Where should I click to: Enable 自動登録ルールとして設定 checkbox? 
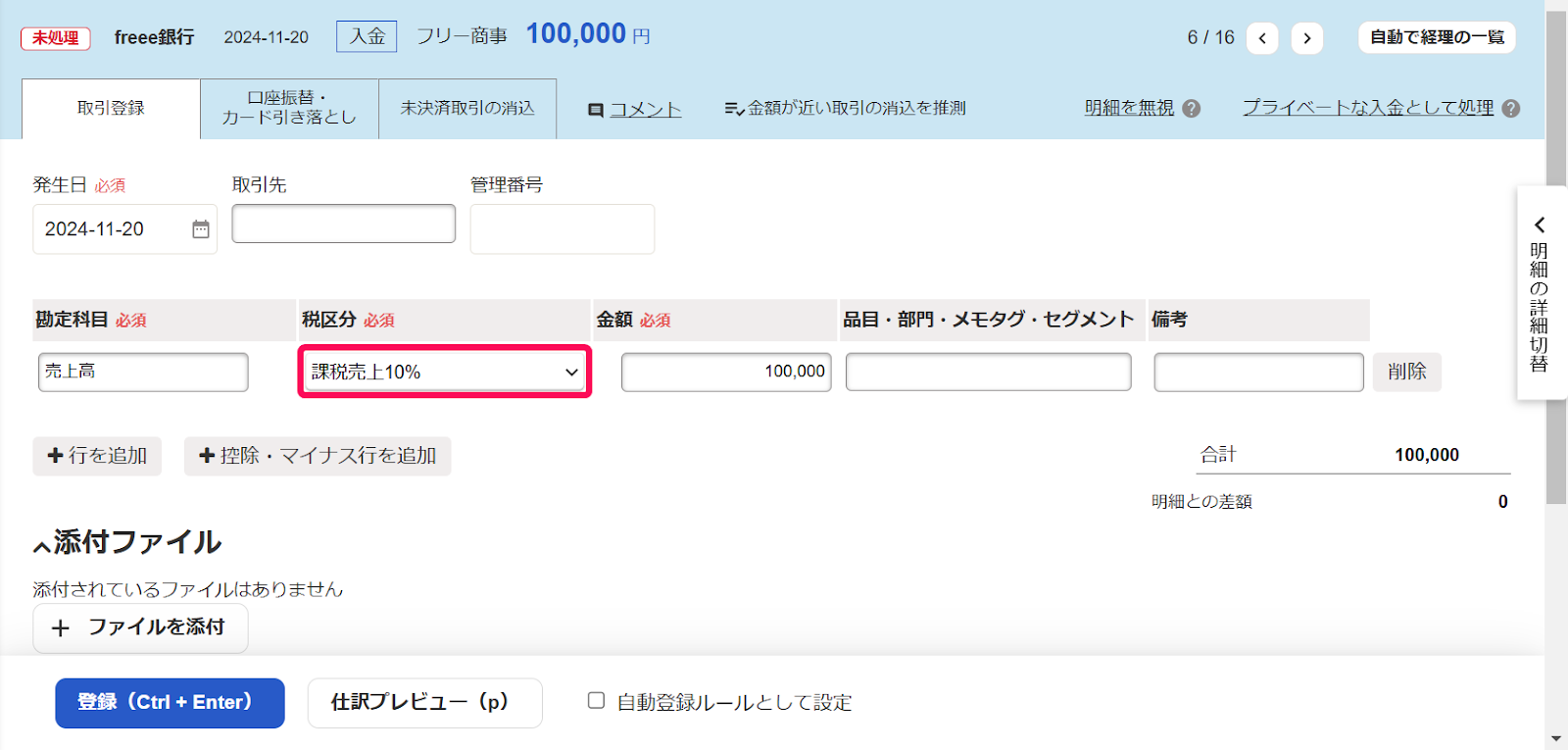click(x=596, y=700)
